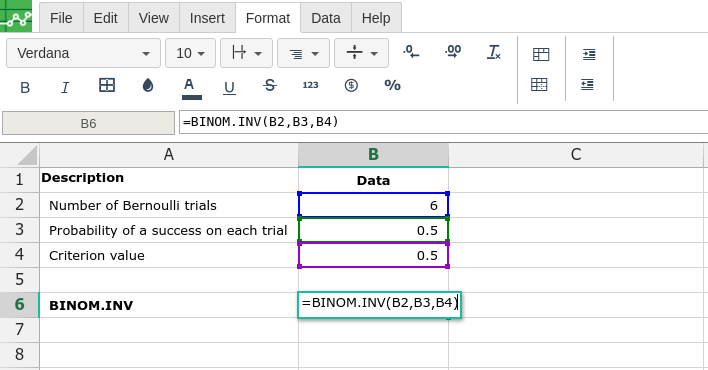Viewport: 708px width, 370px height.
Task: Toggle bold formatting
Action: (25, 87)
